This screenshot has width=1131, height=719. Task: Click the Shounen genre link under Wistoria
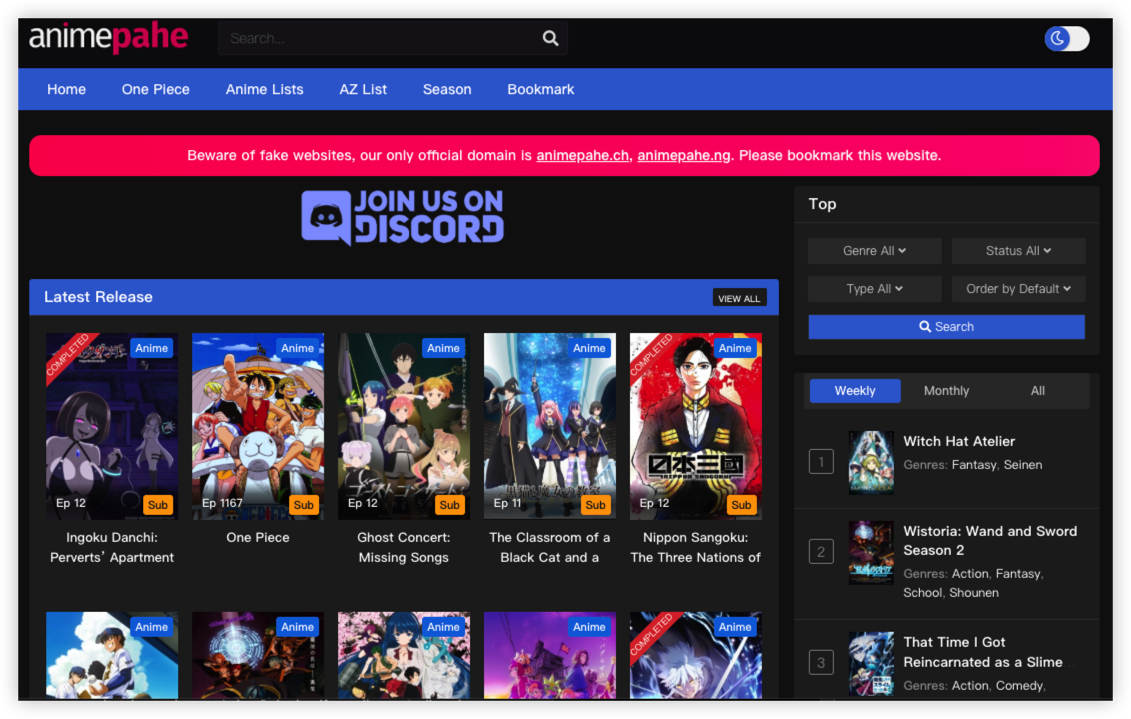pyautogui.click(x=974, y=593)
